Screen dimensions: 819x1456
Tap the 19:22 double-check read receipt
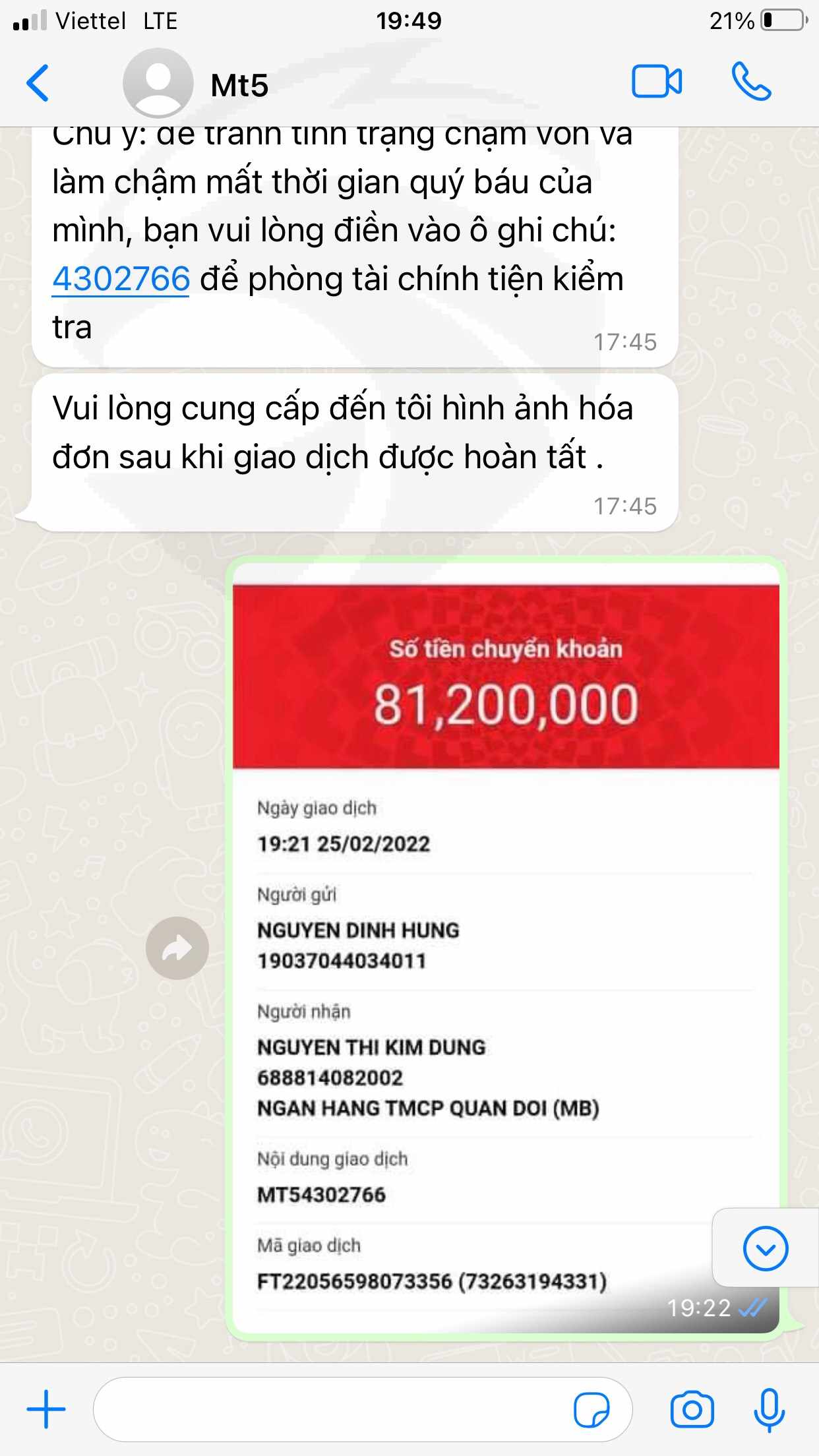[752, 1308]
